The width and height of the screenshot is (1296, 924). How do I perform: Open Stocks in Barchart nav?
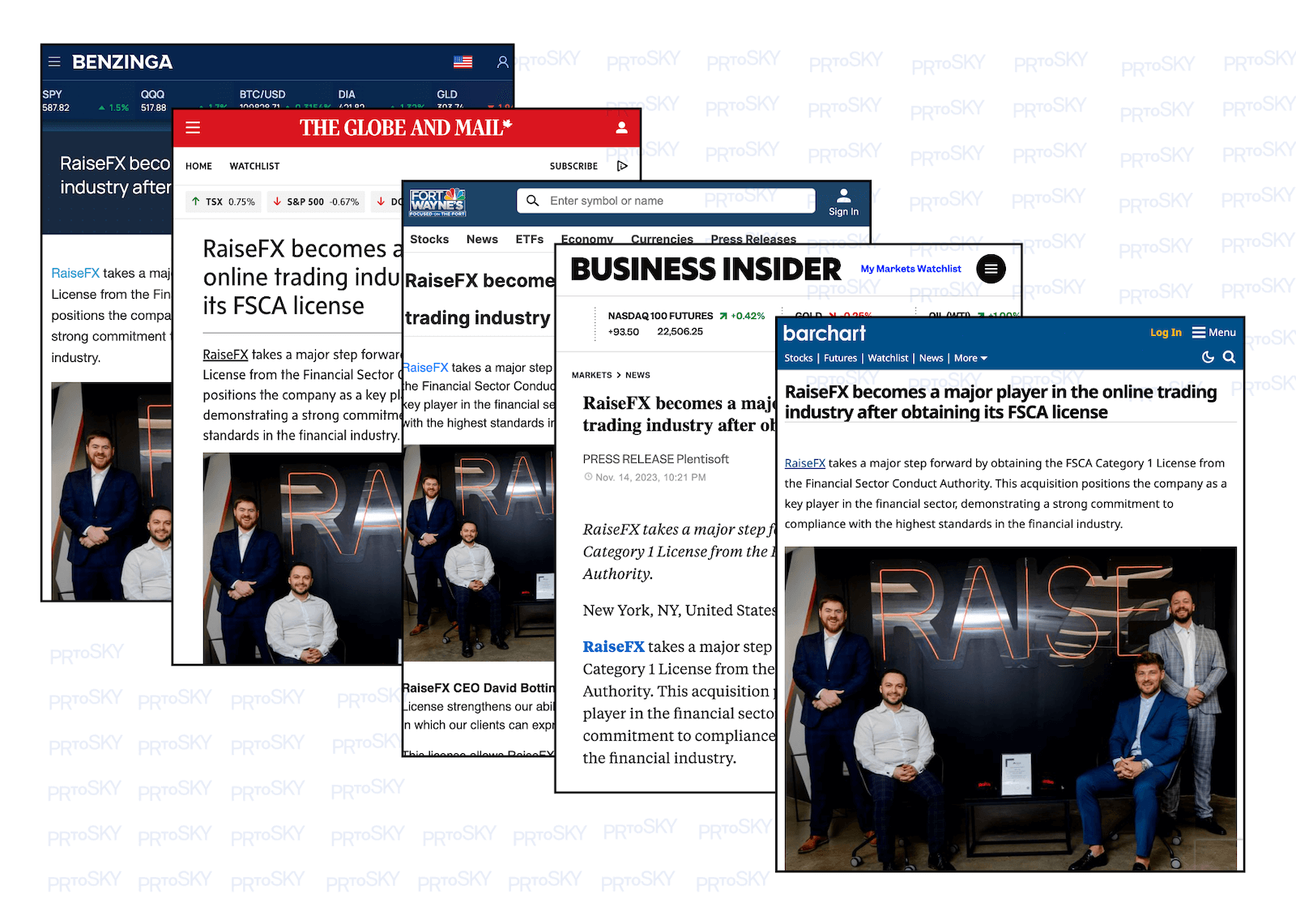(x=798, y=358)
